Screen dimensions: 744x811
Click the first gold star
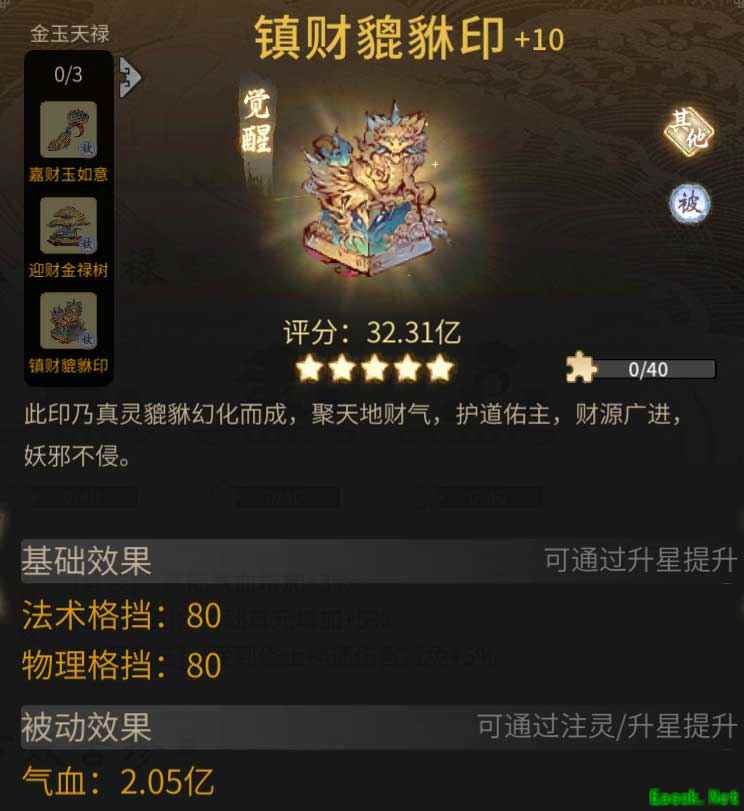[309, 368]
